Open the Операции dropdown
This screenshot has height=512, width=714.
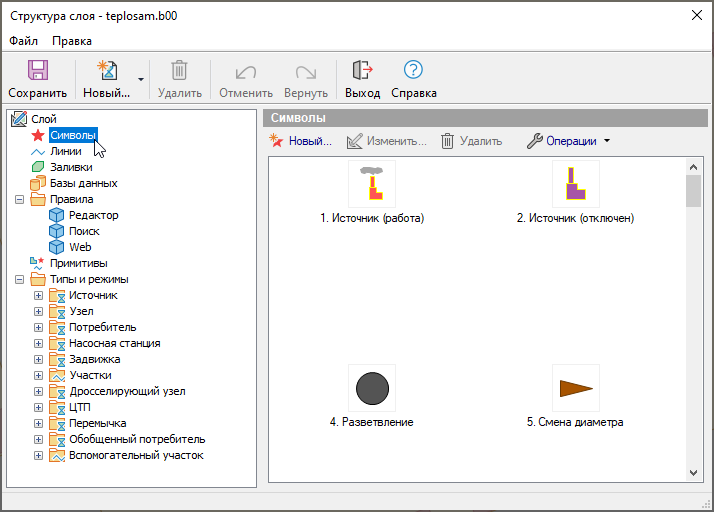tap(568, 141)
